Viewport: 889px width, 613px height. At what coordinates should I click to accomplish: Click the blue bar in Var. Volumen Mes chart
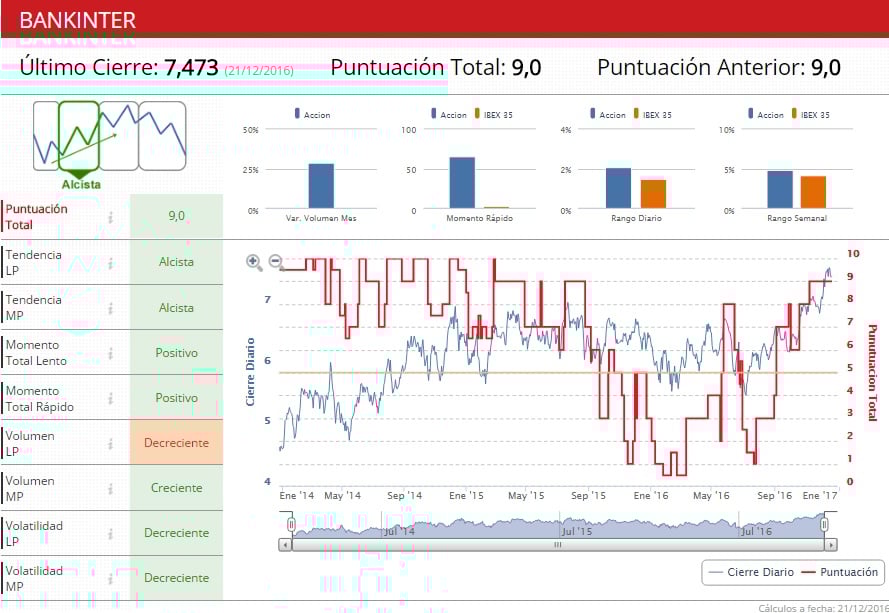(321, 186)
